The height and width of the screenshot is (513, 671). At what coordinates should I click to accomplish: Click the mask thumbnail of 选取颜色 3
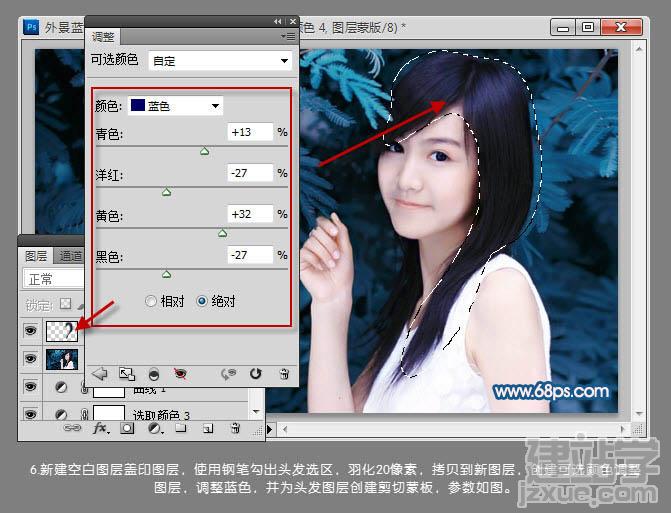pos(109,413)
